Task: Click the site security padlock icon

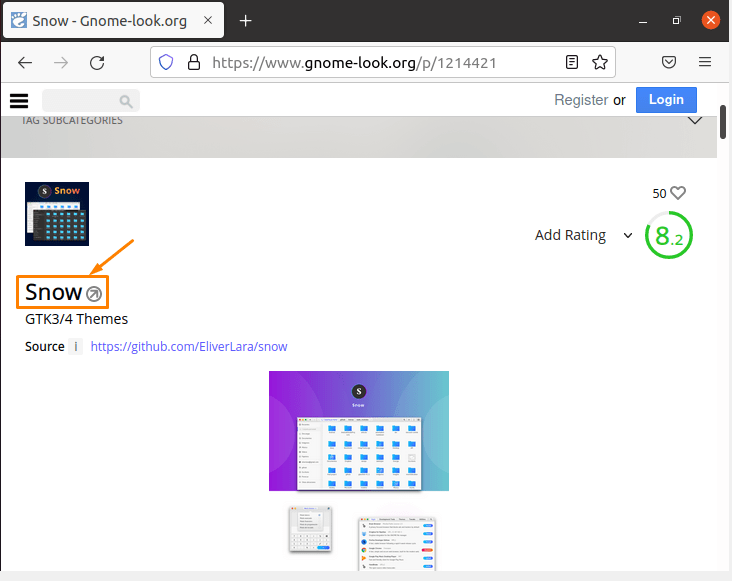Action: coord(194,62)
